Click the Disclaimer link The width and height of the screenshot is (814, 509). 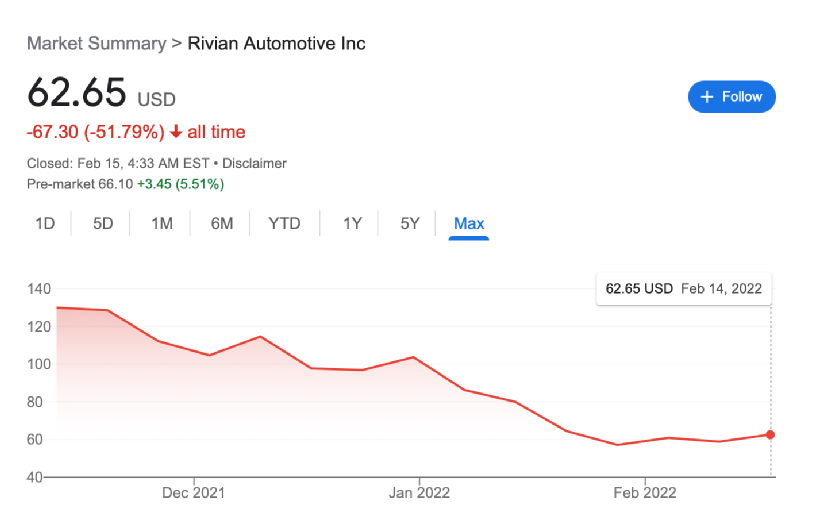254,163
